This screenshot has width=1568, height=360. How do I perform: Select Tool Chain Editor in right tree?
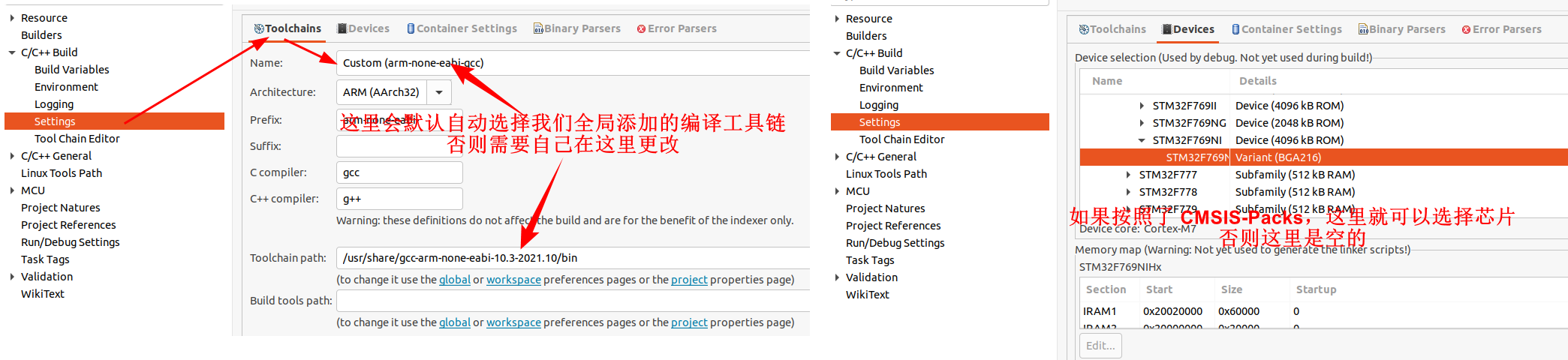pyautogui.click(x=901, y=139)
